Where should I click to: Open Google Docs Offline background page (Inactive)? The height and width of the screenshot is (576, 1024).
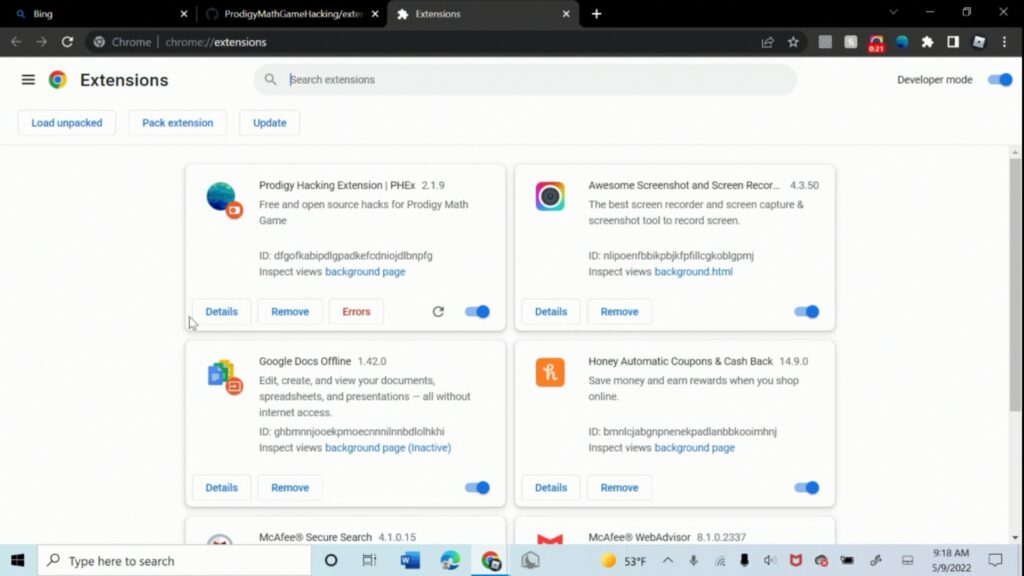(x=388, y=447)
